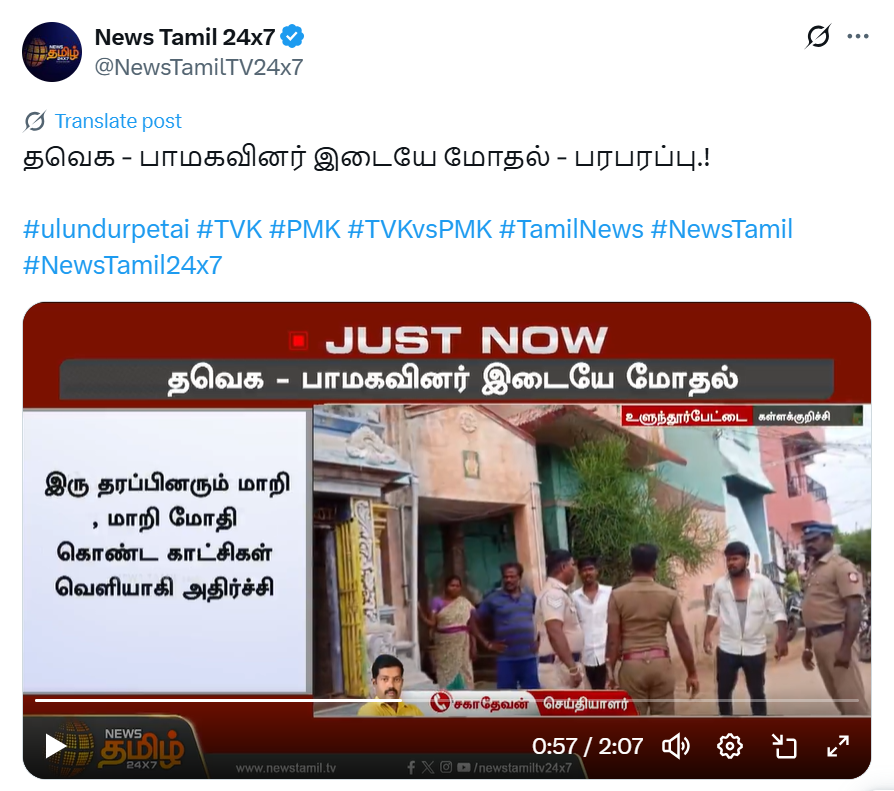The width and height of the screenshot is (894, 791).
Task: Open the Grok icon in post header
Action: tap(818, 36)
